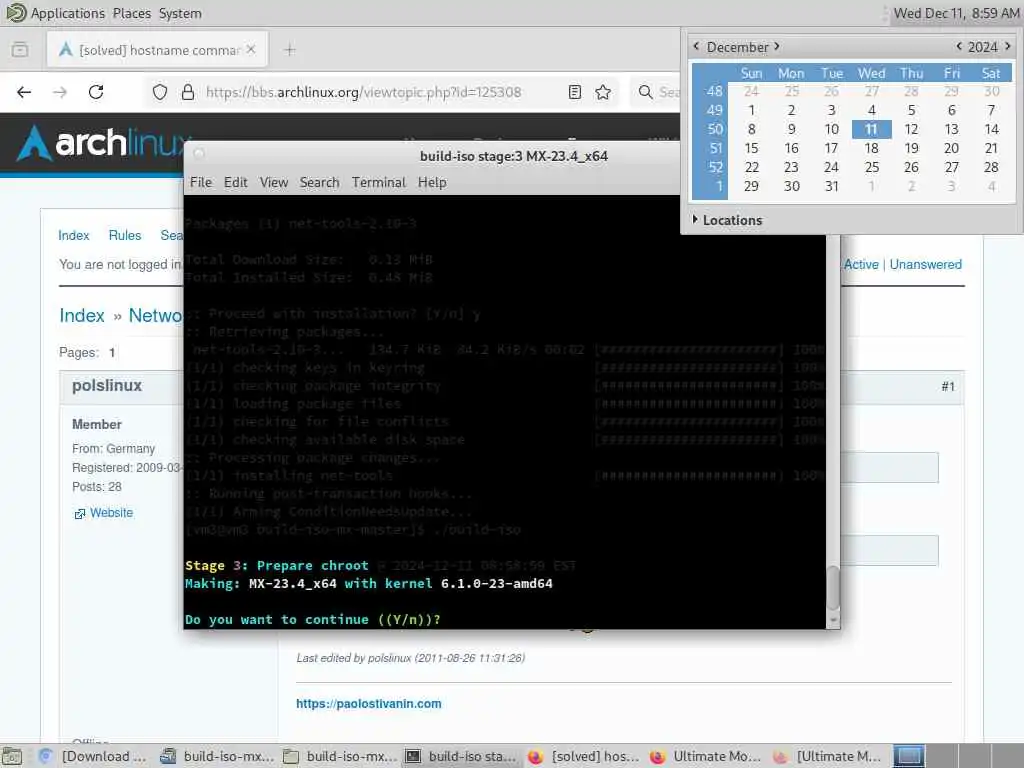Click the Firefox View icon left of tabs
Screen dimensions: 1024x768
[20, 50]
